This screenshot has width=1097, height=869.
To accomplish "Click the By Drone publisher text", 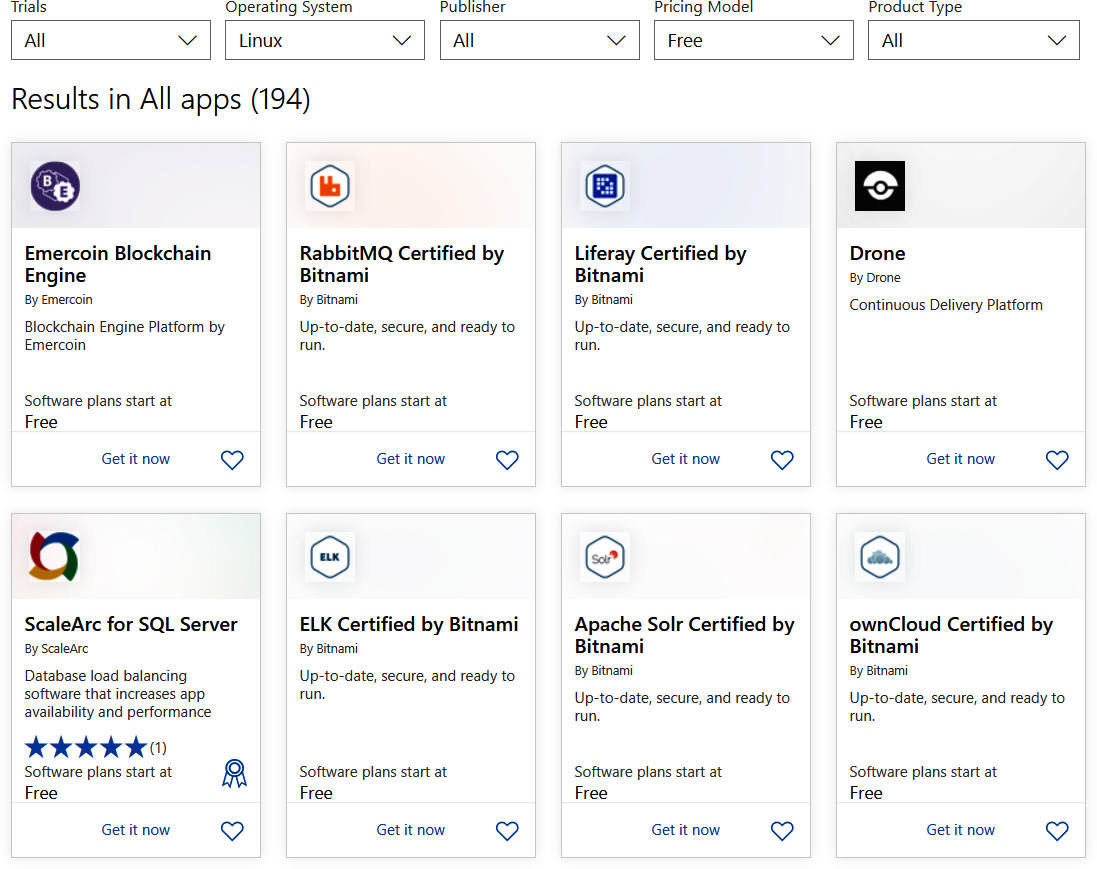I will click(875, 278).
